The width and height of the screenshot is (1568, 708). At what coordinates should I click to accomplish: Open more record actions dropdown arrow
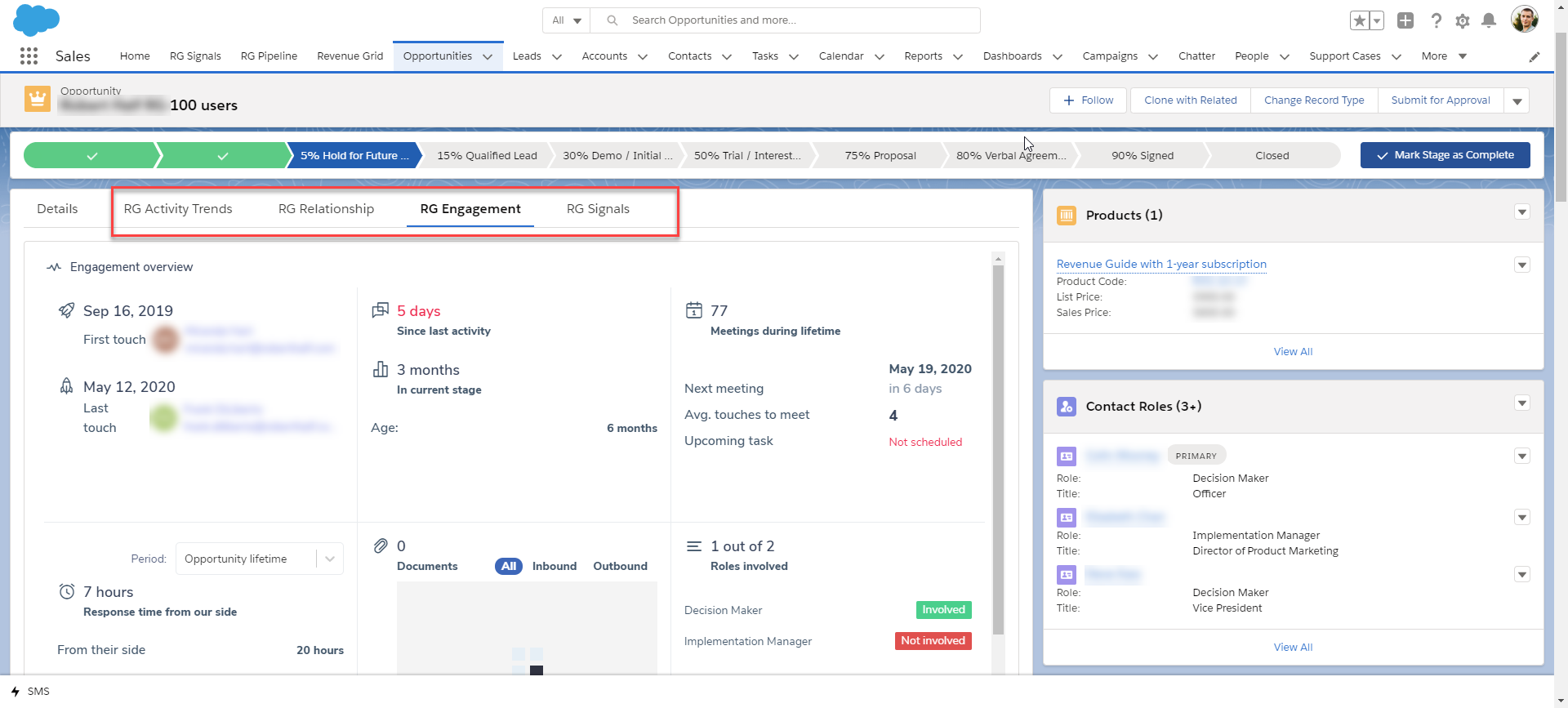(1517, 100)
